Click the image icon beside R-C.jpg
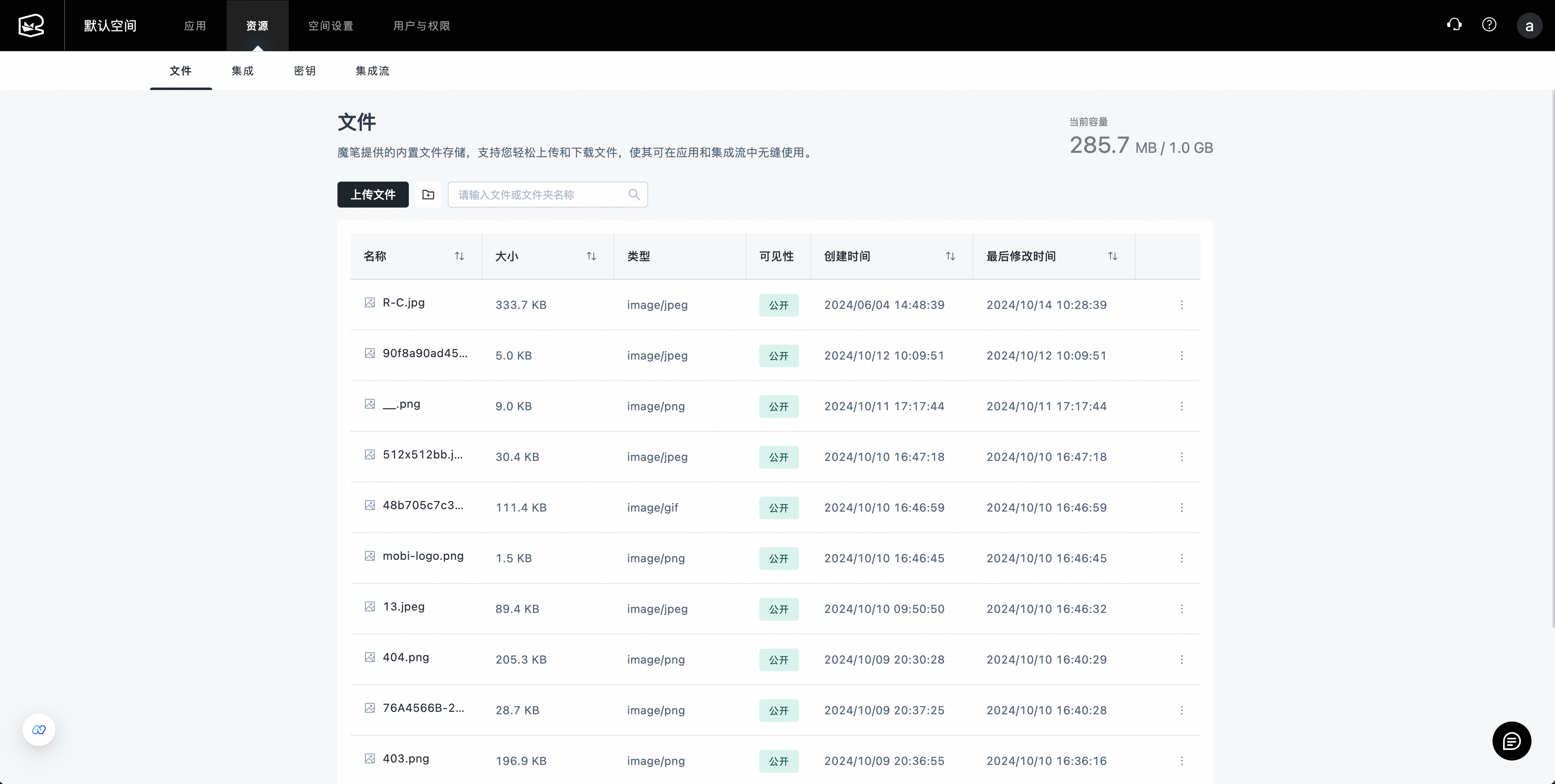Screen dimensions: 1555x784 370,302
